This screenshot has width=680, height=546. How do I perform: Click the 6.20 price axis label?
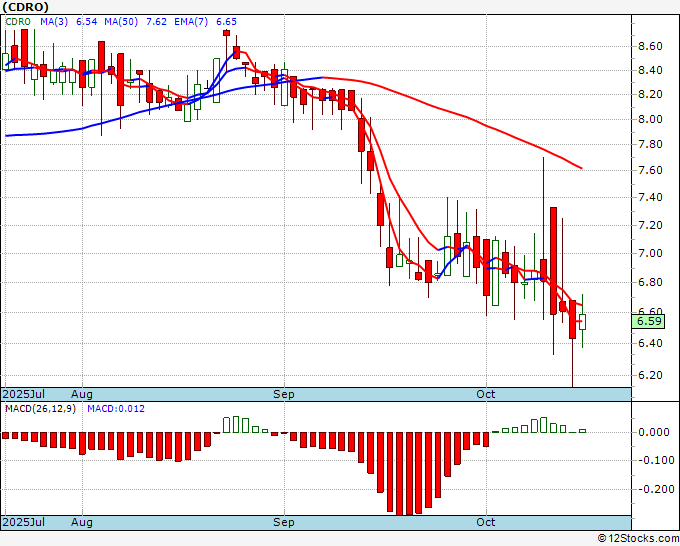pos(650,375)
